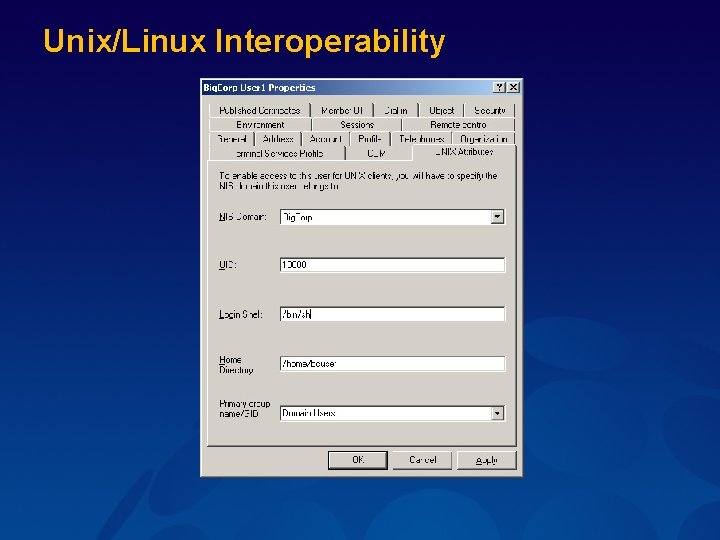Click the UID label
The height and width of the screenshot is (540, 720).
227,265
